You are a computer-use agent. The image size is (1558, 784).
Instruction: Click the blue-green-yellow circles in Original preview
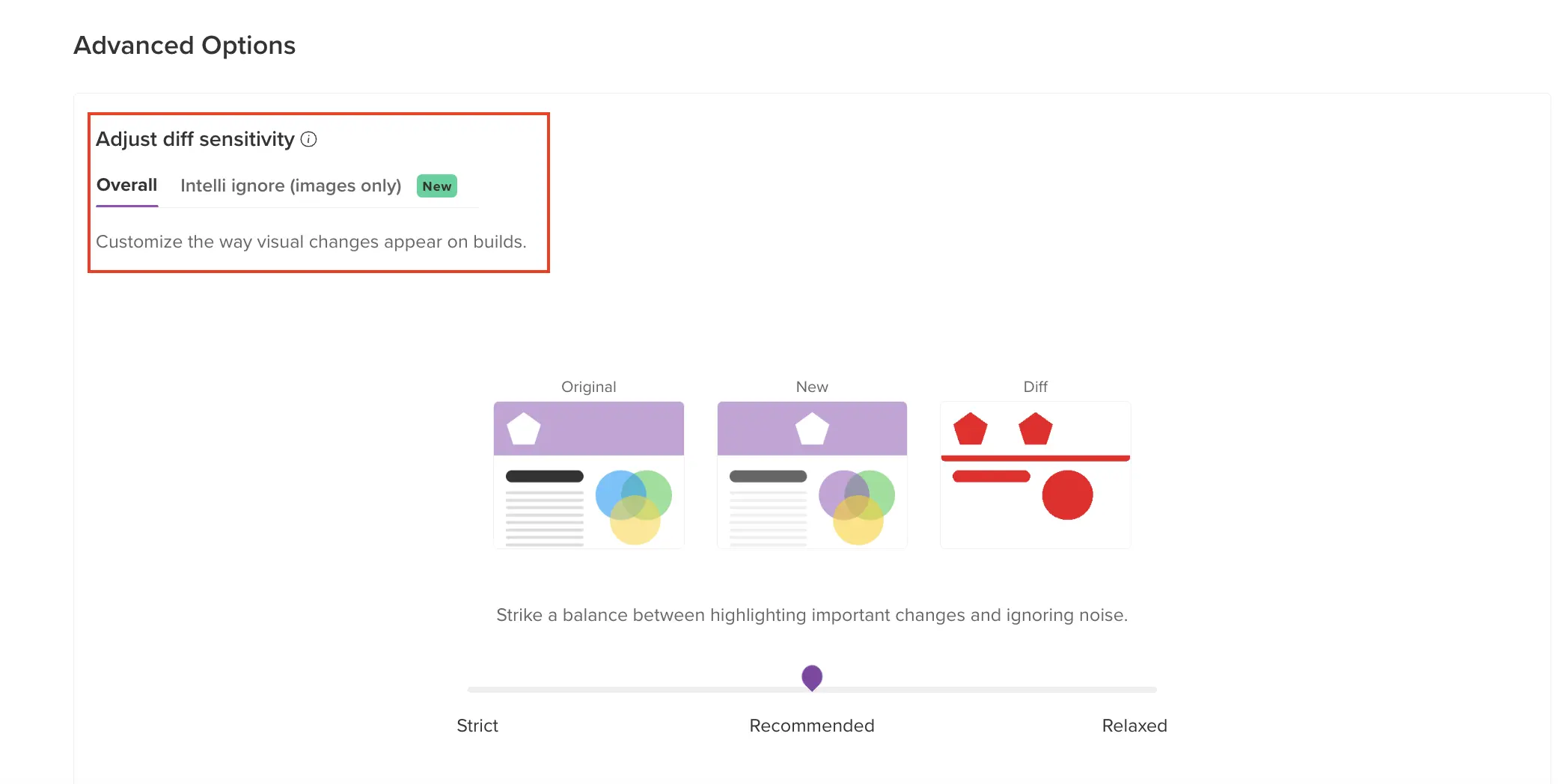tap(634, 506)
